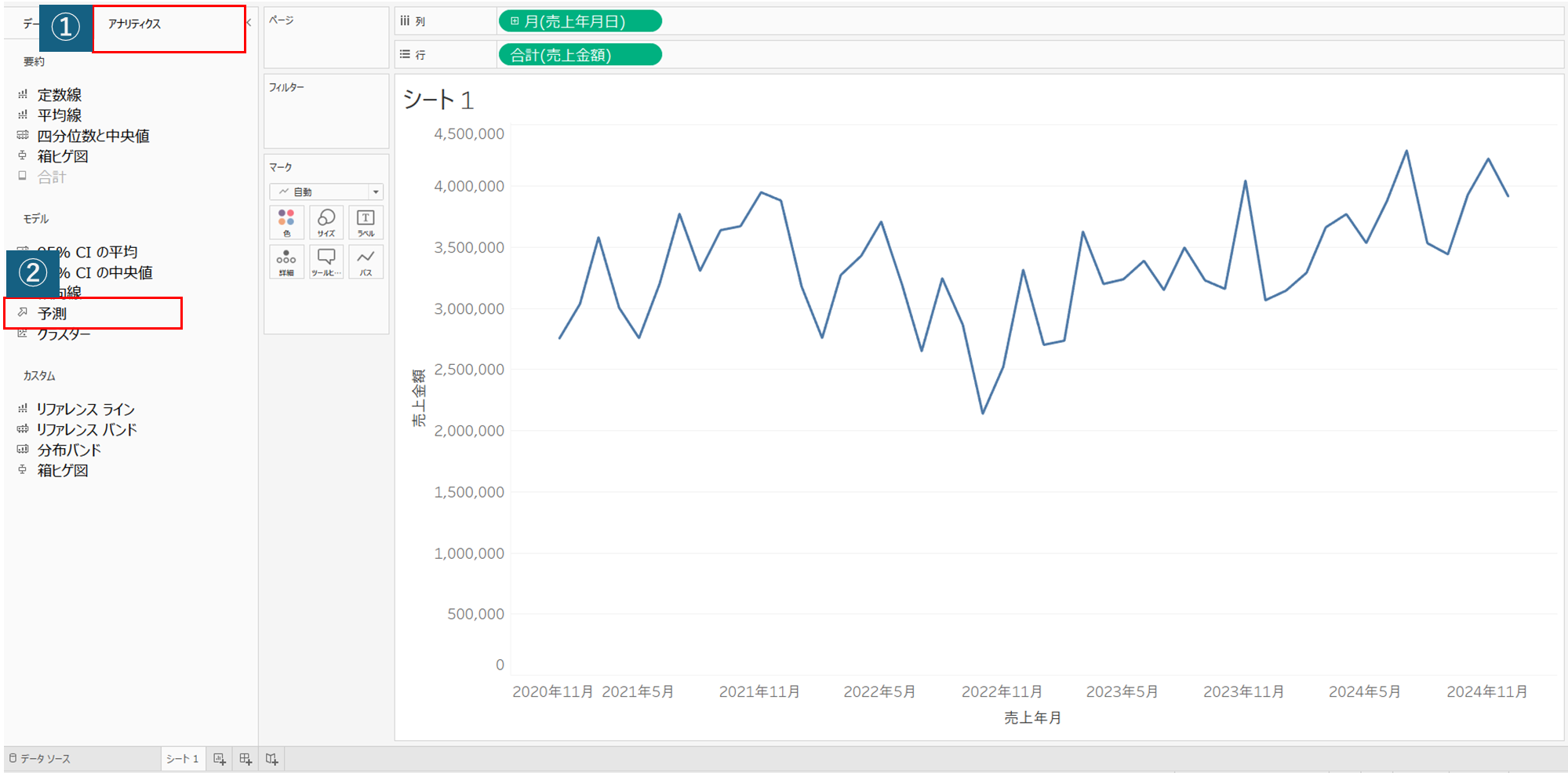Click the ラベル (Label) marks button
Viewport: 1568px width, 773px height.
[x=366, y=222]
